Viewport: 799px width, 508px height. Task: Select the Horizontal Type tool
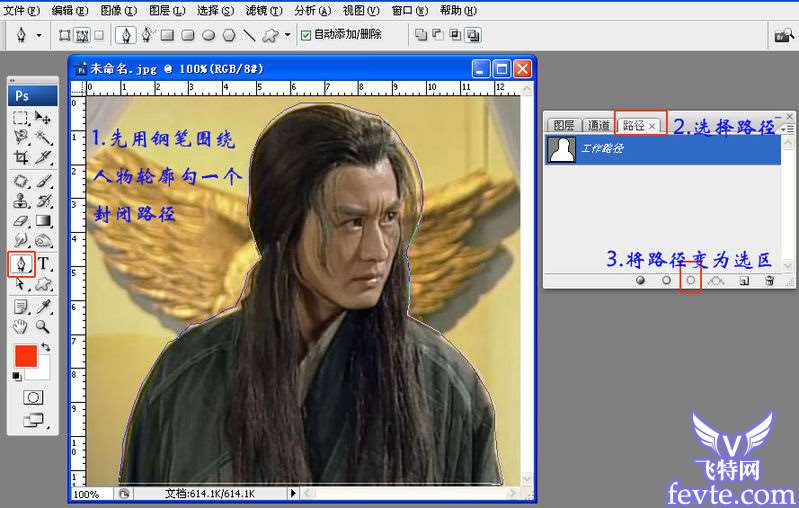[x=43, y=263]
